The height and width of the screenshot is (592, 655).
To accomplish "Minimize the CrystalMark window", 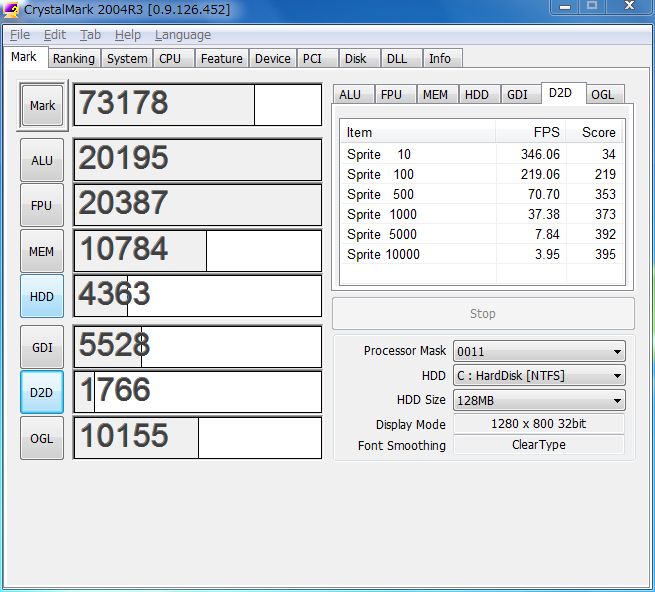I will tap(565, 7).
